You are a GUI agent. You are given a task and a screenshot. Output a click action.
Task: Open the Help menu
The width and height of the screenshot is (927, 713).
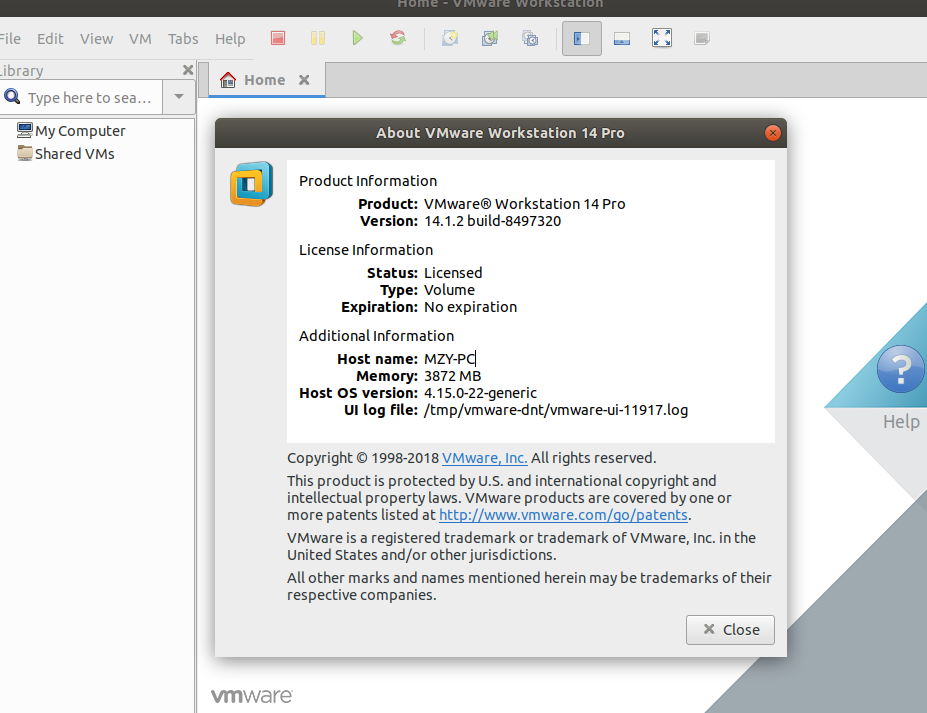(230, 39)
